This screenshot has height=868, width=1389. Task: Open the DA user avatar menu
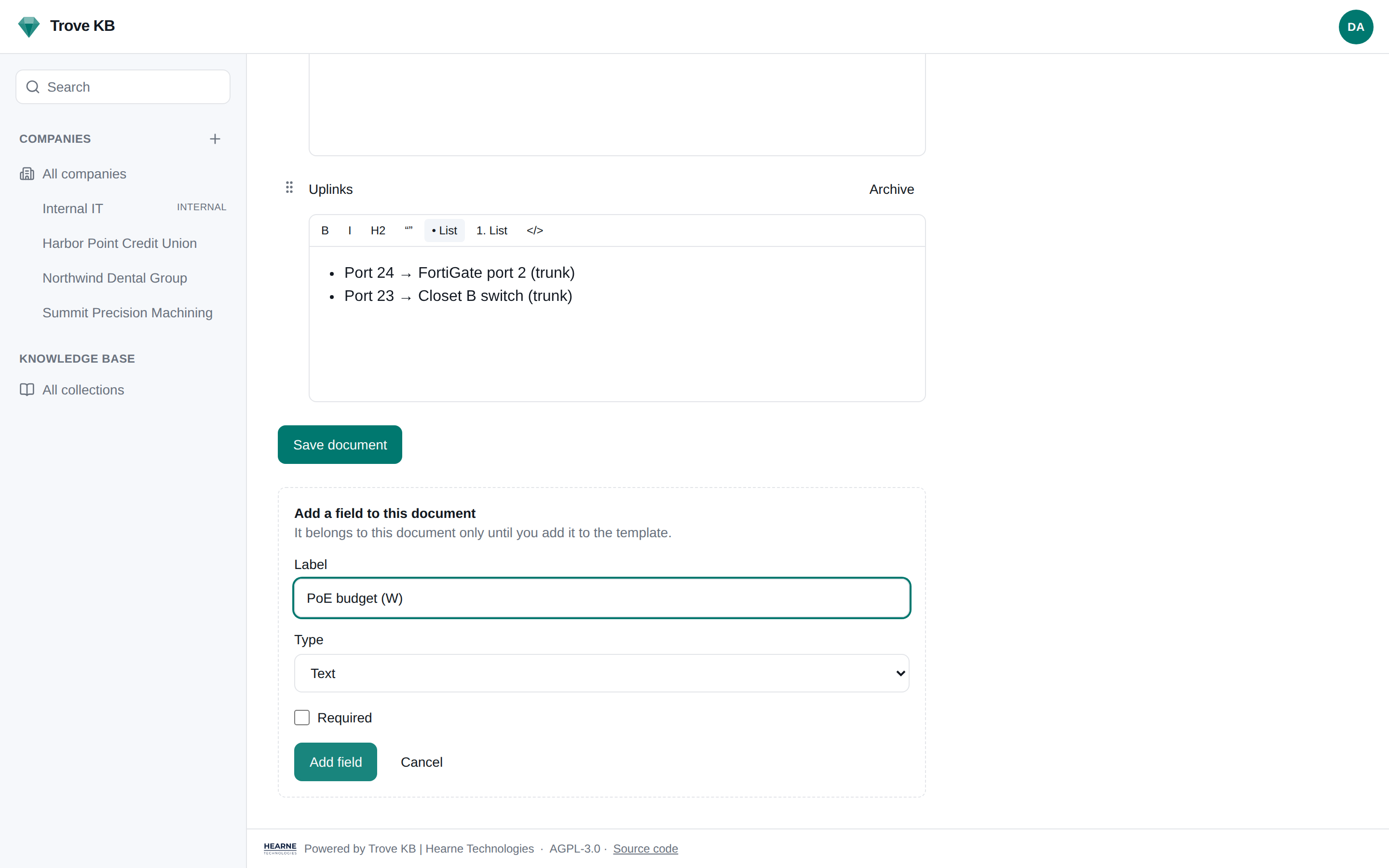pos(1355,27)
